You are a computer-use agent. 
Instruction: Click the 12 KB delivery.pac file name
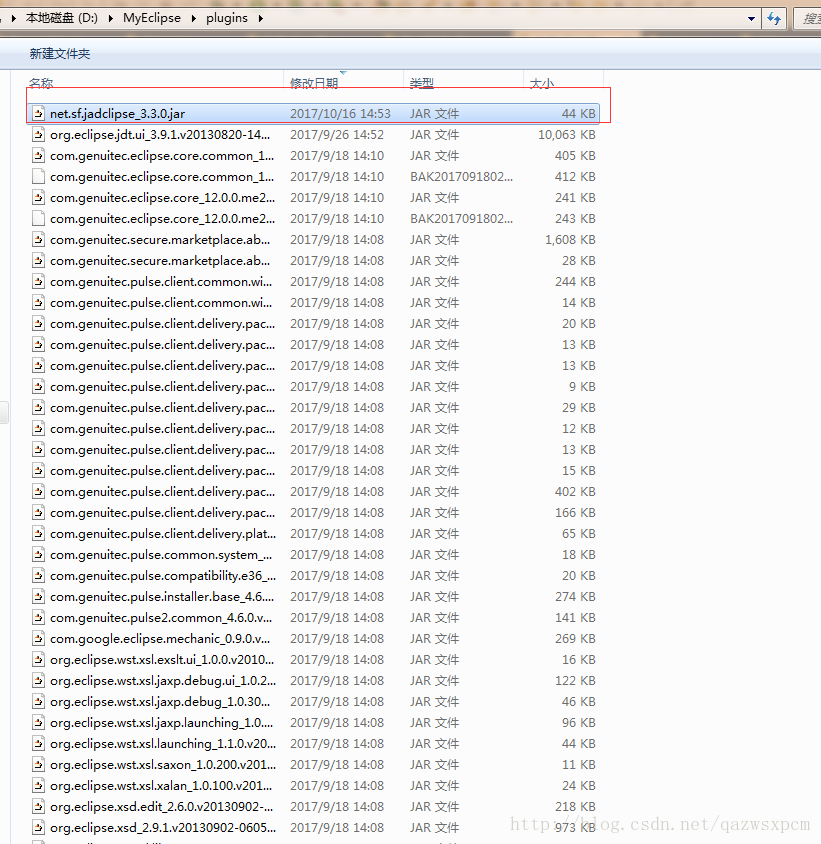click(x=163, y=428)
